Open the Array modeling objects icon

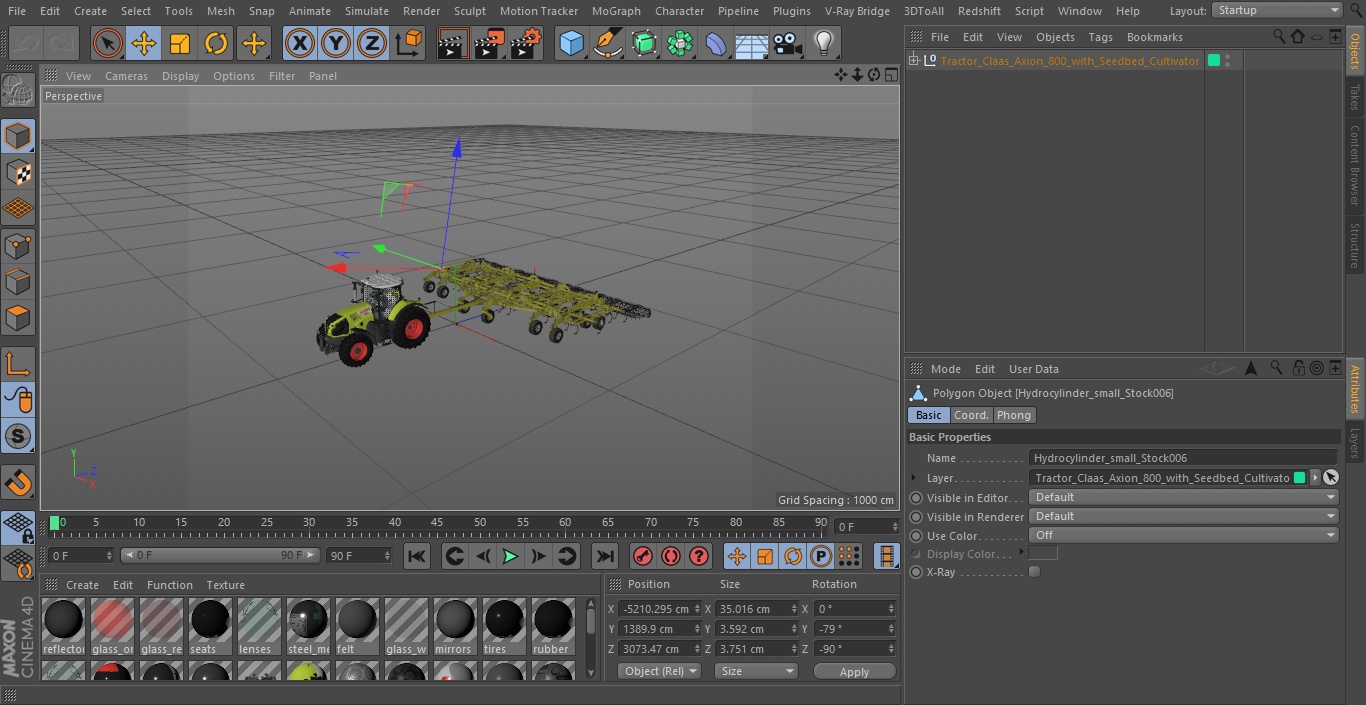click(680, 43)
